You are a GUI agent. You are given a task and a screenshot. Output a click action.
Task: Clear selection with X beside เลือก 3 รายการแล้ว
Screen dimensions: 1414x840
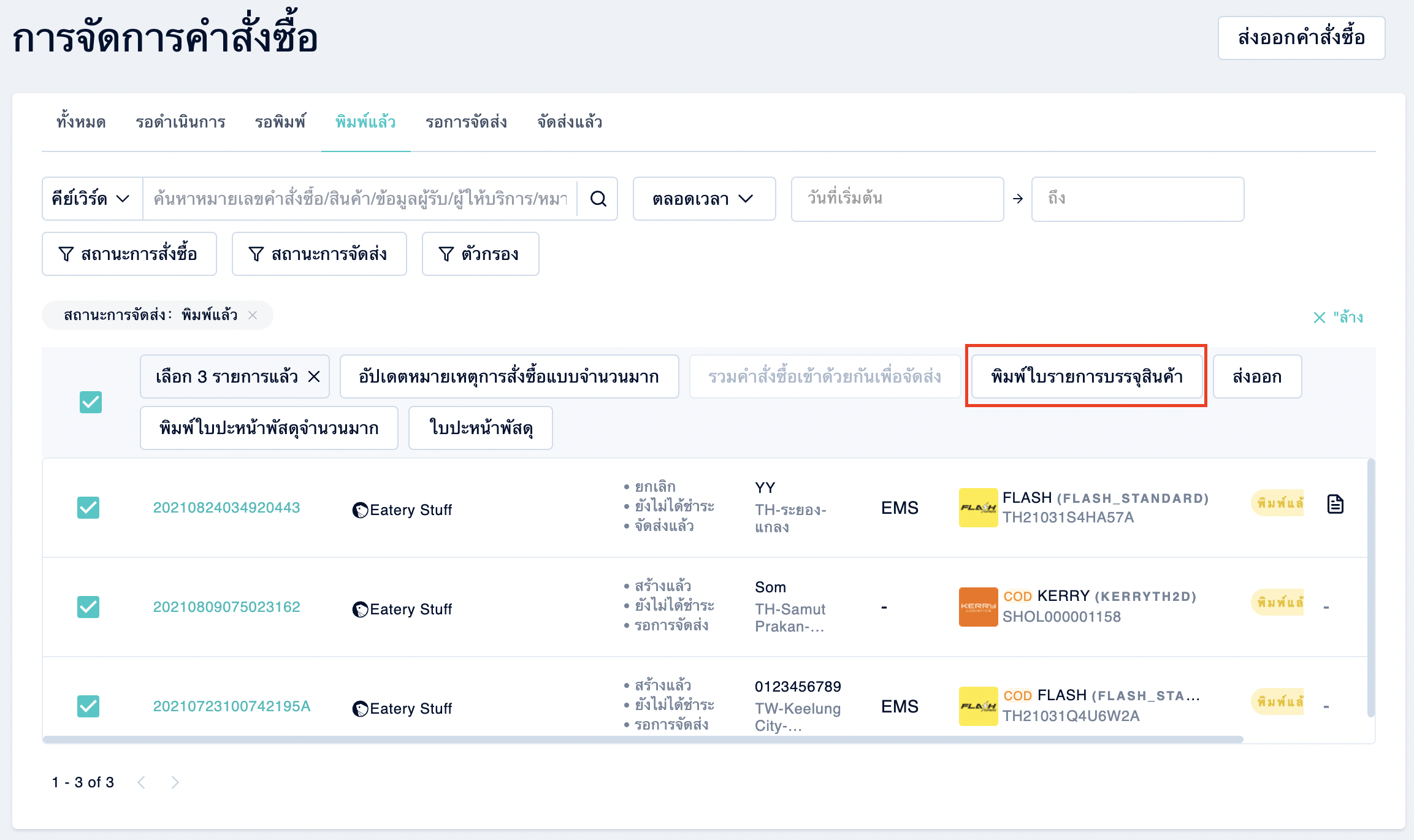(x=314, y=376)
